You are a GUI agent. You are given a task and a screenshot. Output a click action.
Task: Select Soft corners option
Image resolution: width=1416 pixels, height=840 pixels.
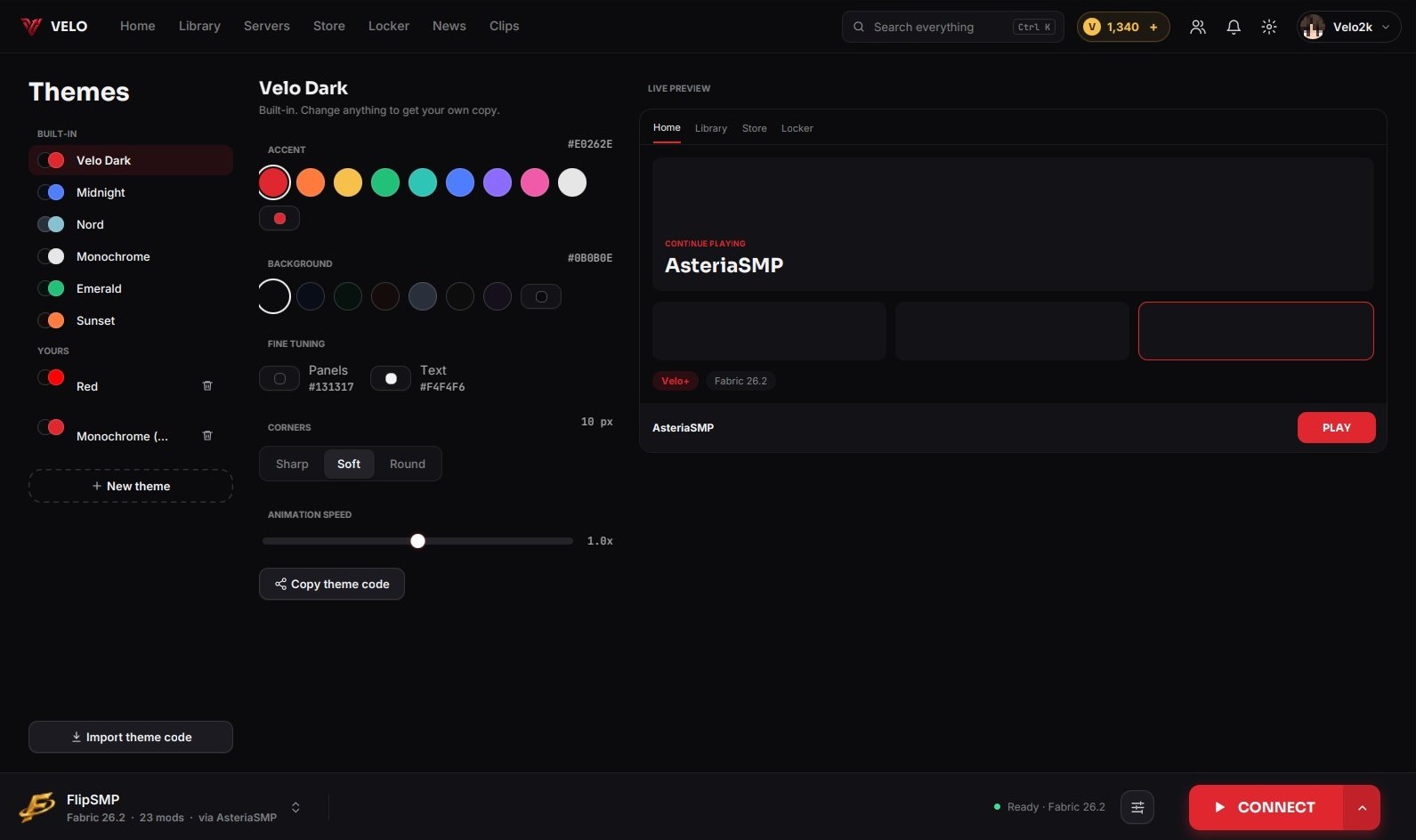pyautogui.click(x=349, y=464)
